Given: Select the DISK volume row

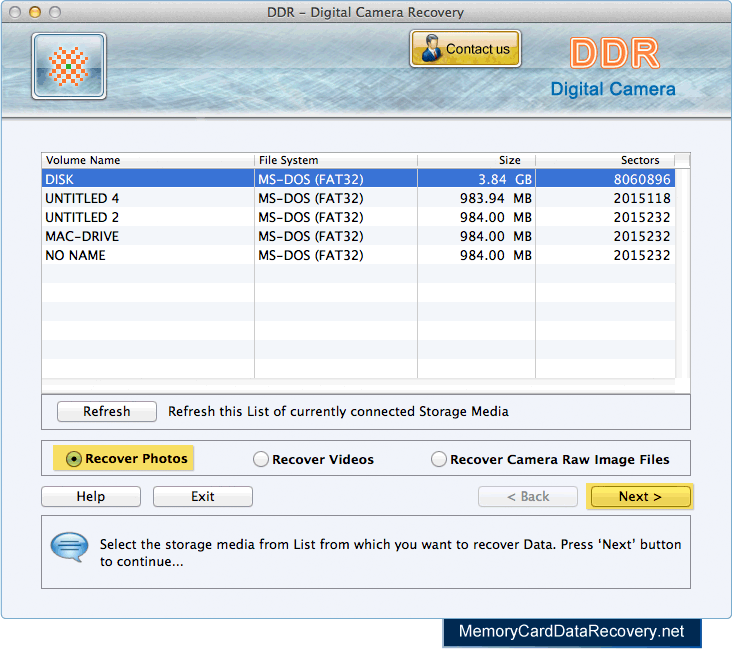Looking at the screenshot, I should (358, 179).
